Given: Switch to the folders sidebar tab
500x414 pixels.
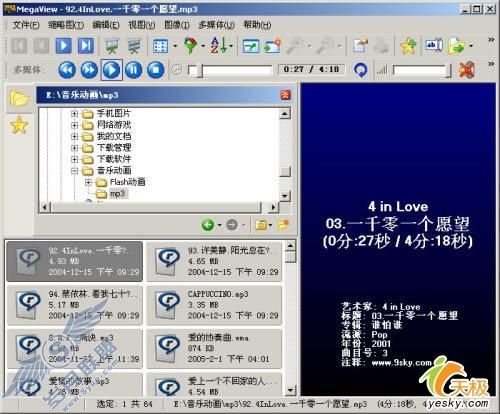Looking at the screenshot, I should tap(19, 99).
